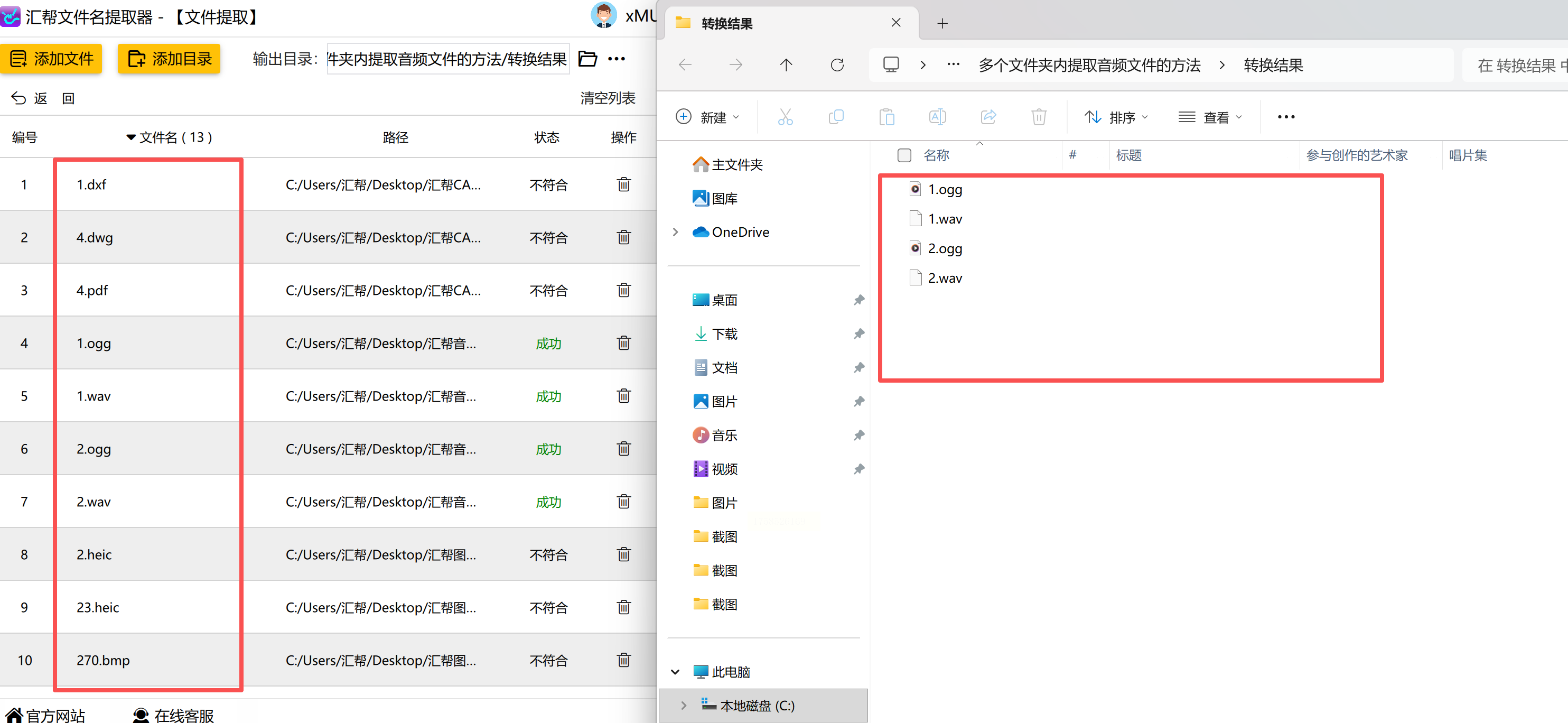Delete the 1.dxf row with trash icon

pyautogui.click(x=623, y=184)
